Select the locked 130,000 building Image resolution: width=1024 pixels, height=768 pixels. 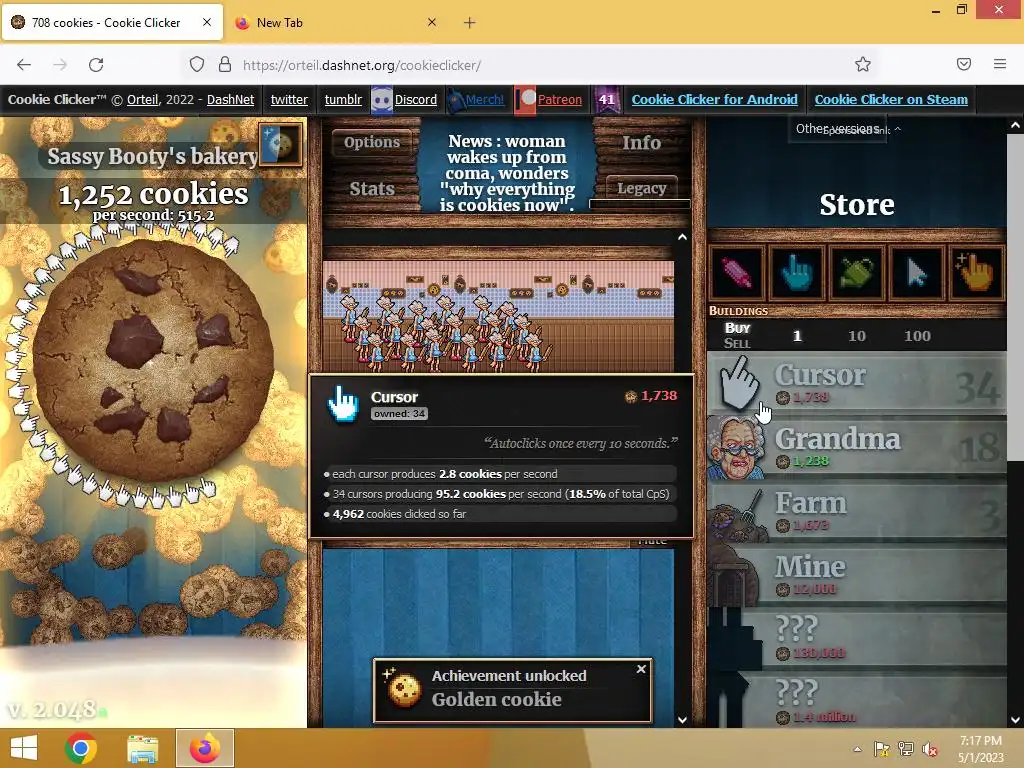[x=856, y=639]
